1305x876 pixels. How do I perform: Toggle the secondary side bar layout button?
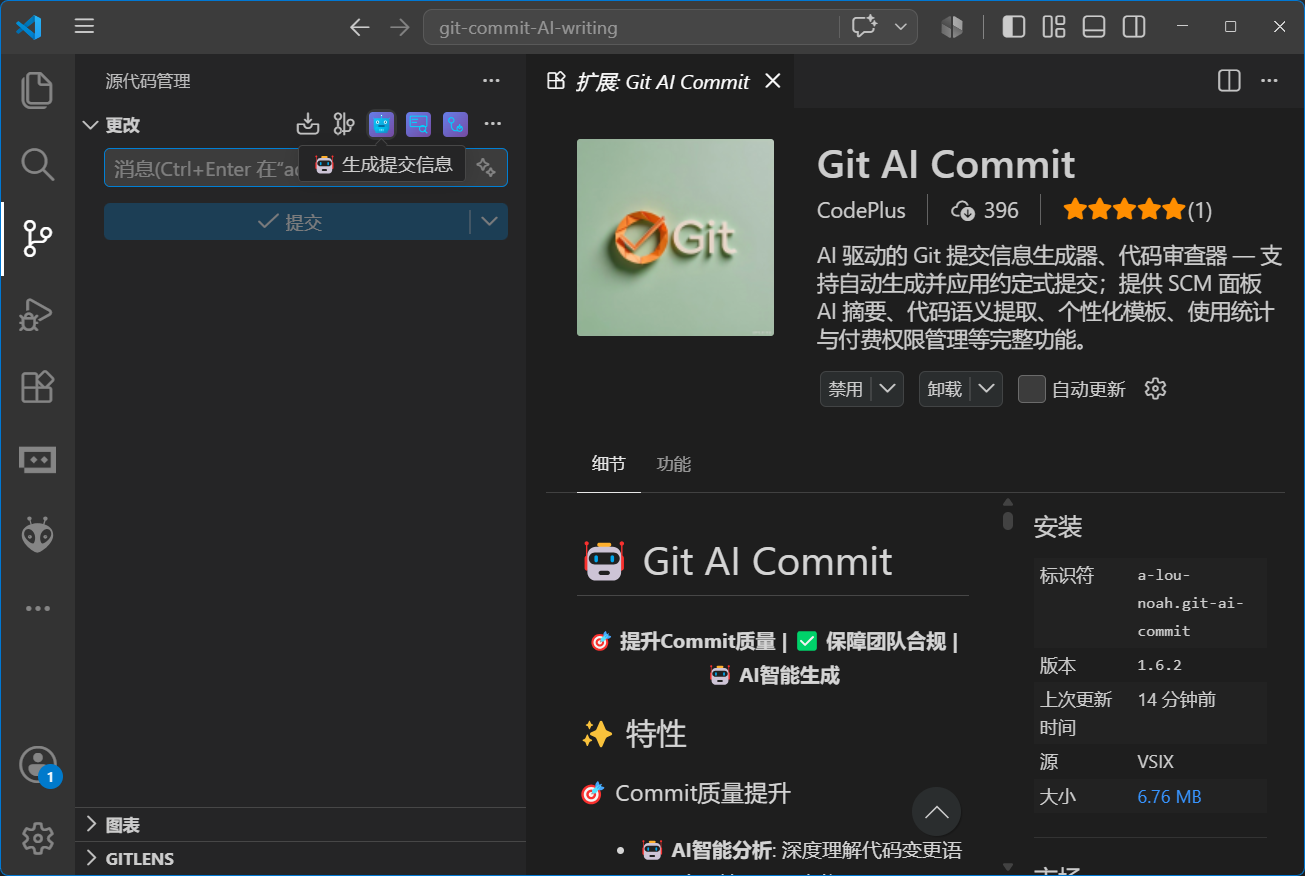pos(1134,27)
